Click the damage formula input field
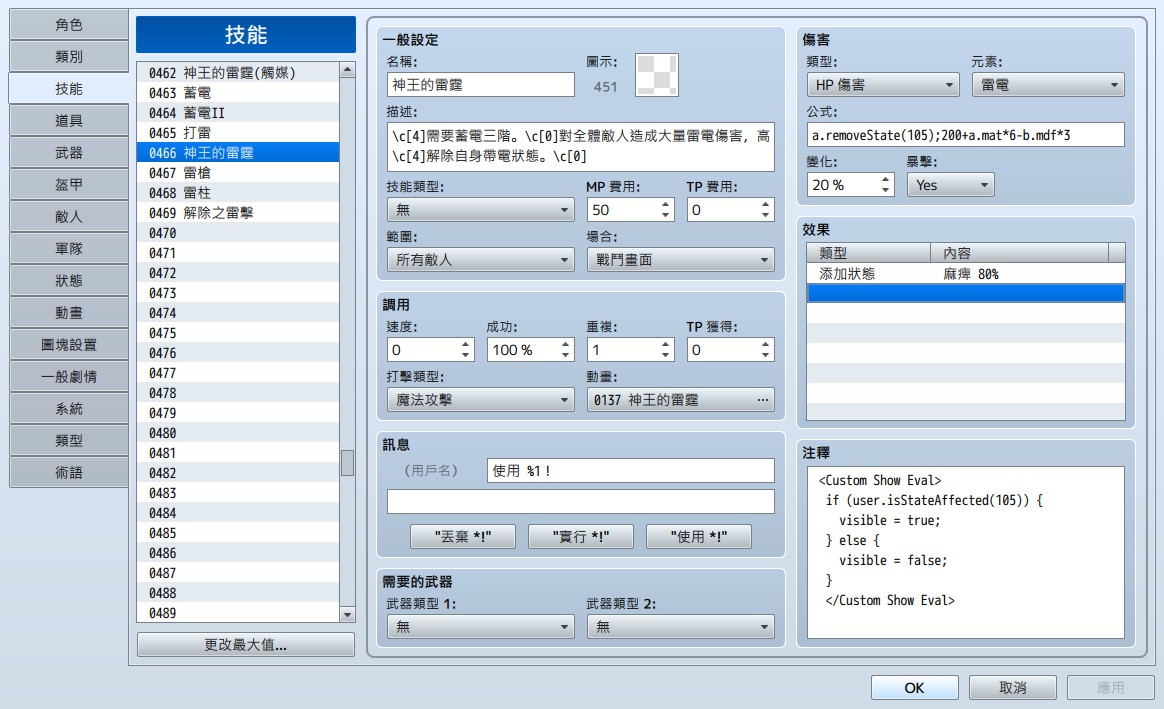1164x709 pixels. [965, 135]
